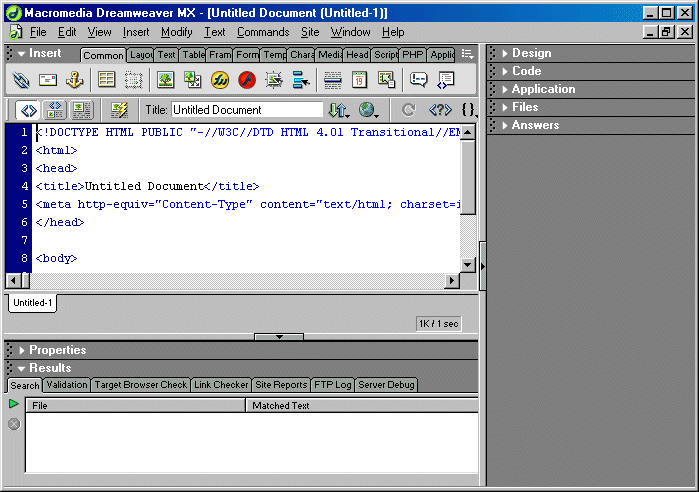Click the Title text field
699x492 pixels.
coord(247,110)
